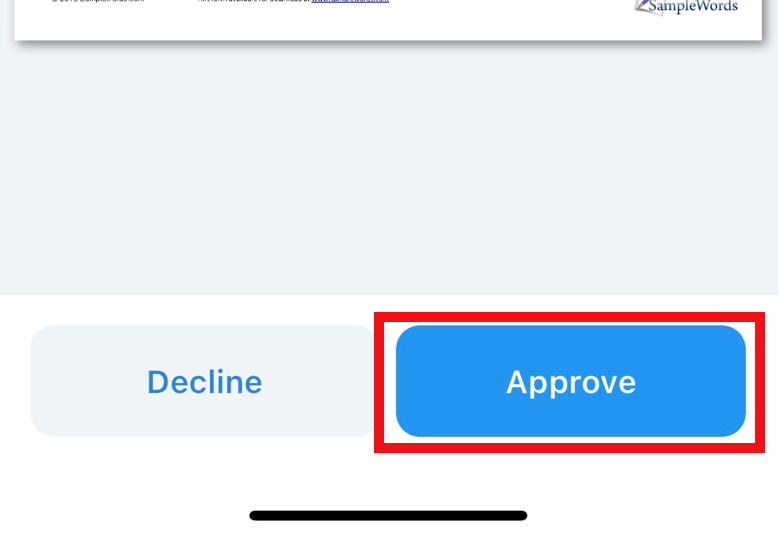The image size is (781, 540).
Task: Click the "SampleWords" brand wordmark text
Action: click(x=693, y=6)
